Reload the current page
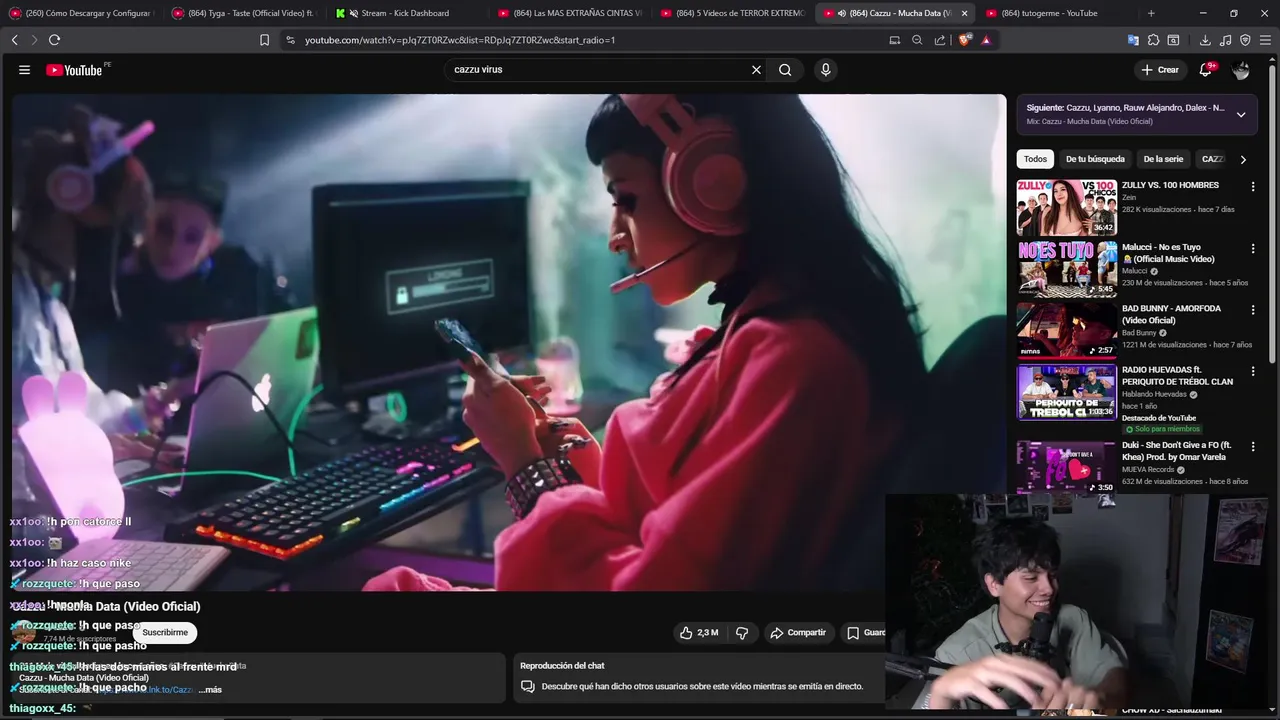 coord(54,40)
